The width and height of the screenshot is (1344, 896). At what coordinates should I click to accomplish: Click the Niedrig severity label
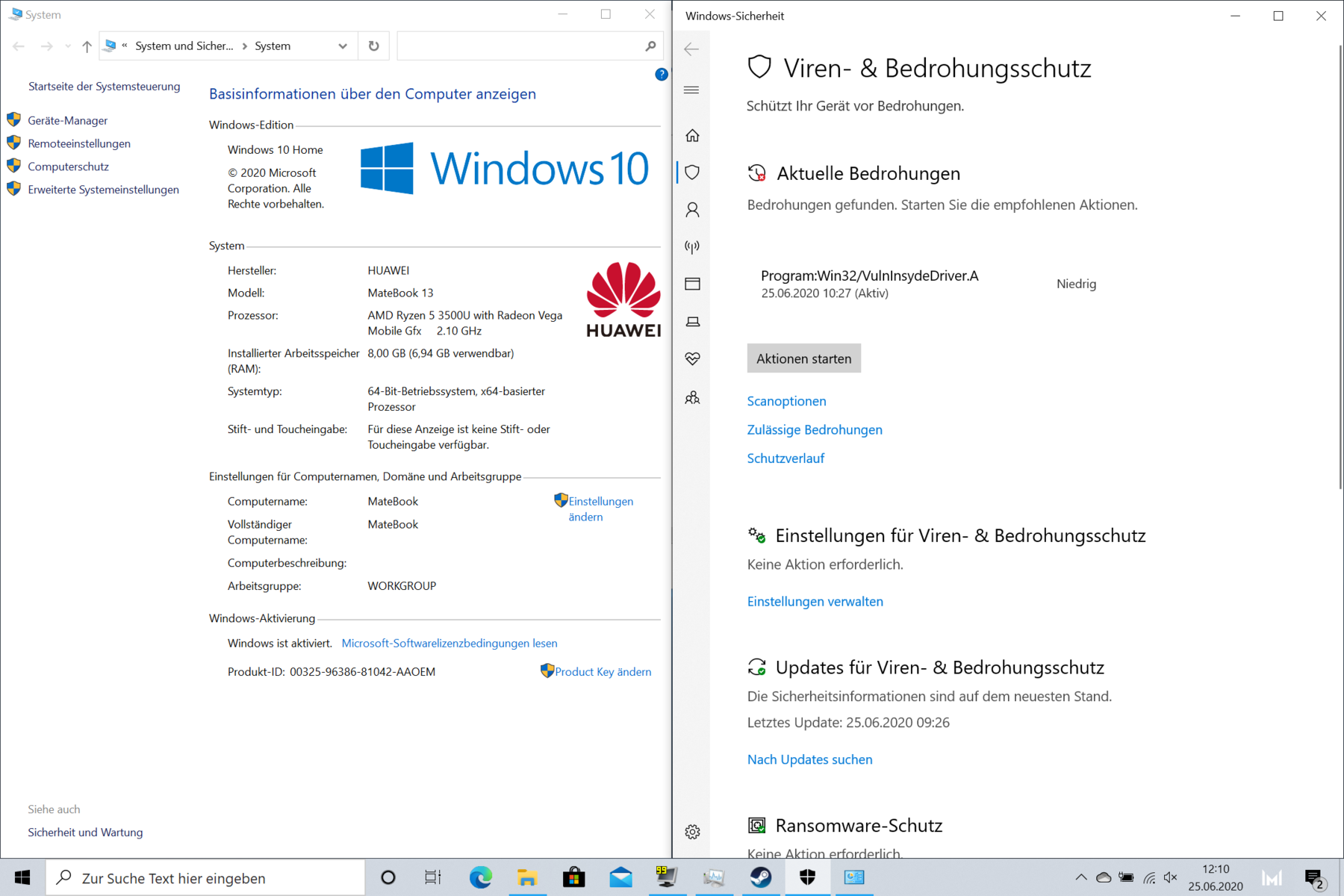click(x=1076, y=284)
